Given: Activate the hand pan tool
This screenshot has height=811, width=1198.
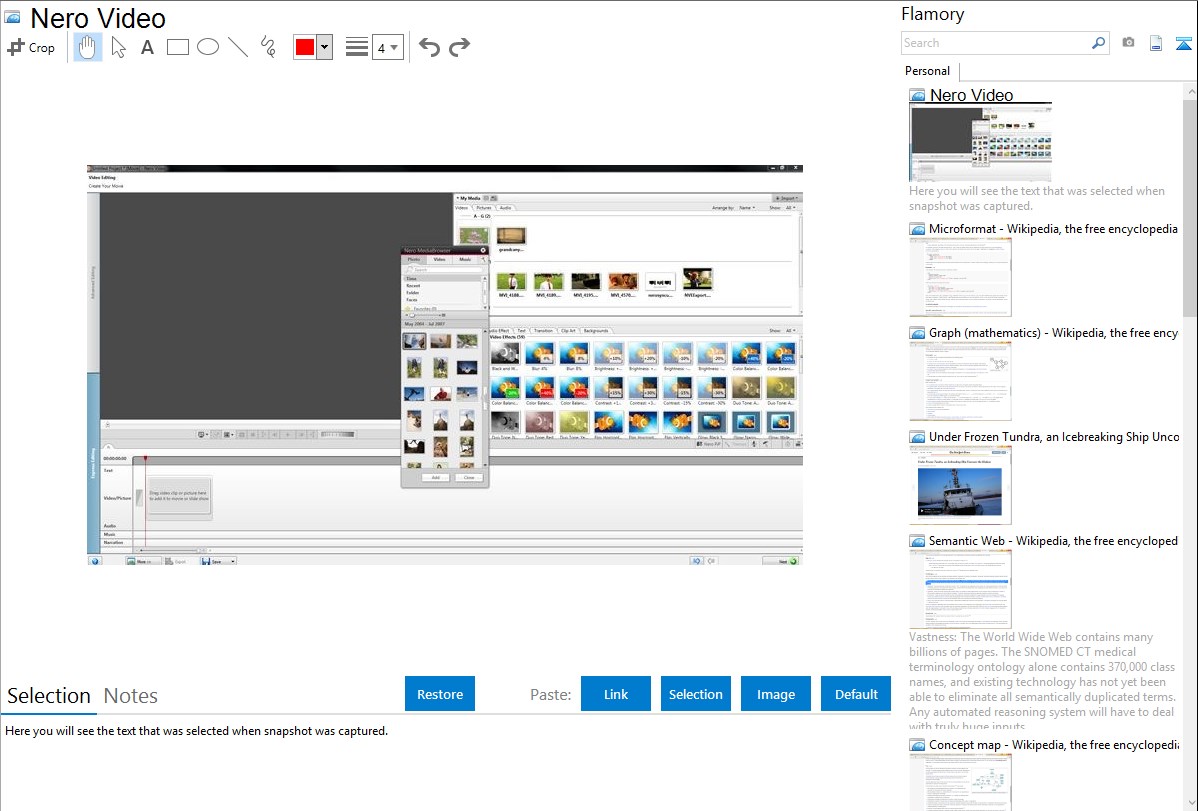Looking at the screenshot, I should tap(88, 47).
